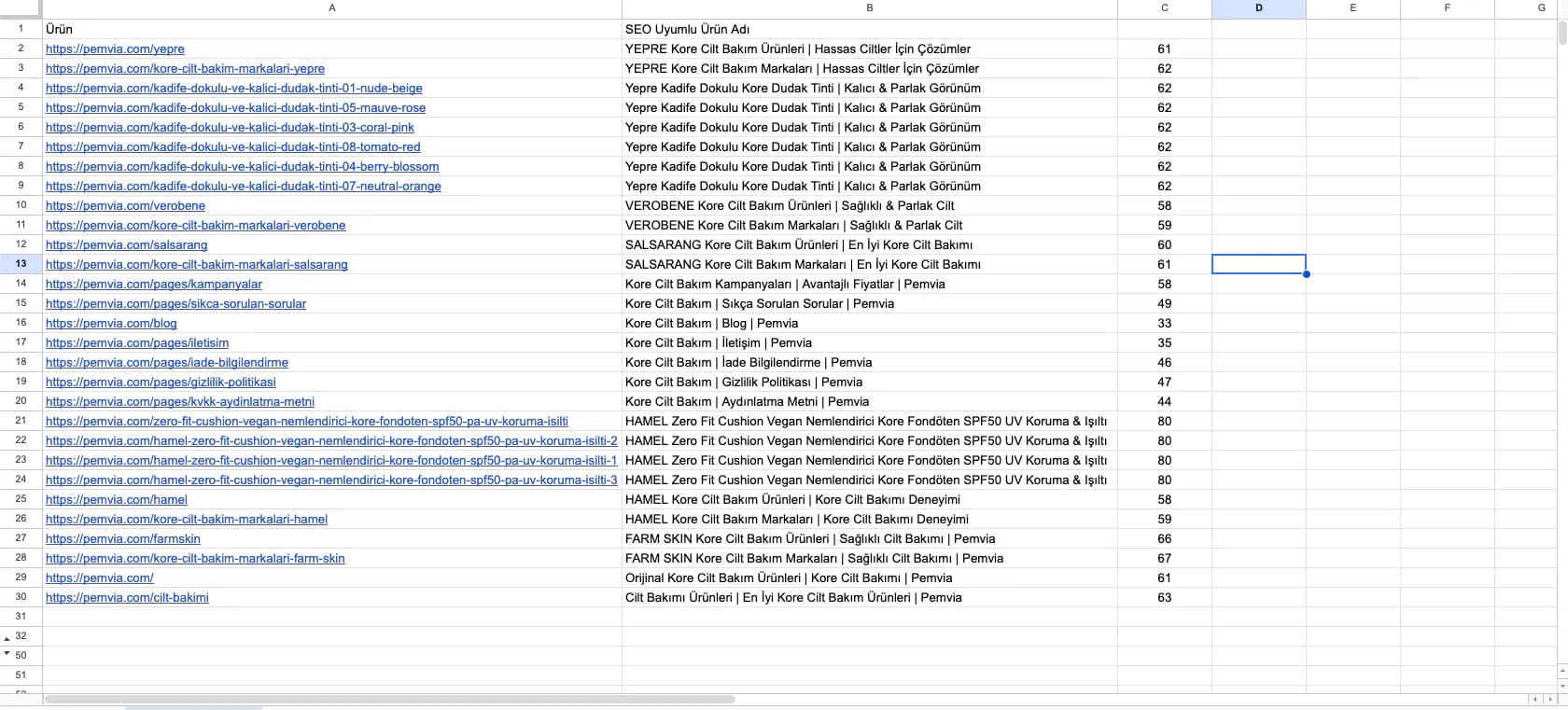Select cell 'Kore Cilt Bakım Kampanyaları | Avantajlı Fiyatlar | Pemvia'
1568x710 pixels.
[x=870, y=284]
